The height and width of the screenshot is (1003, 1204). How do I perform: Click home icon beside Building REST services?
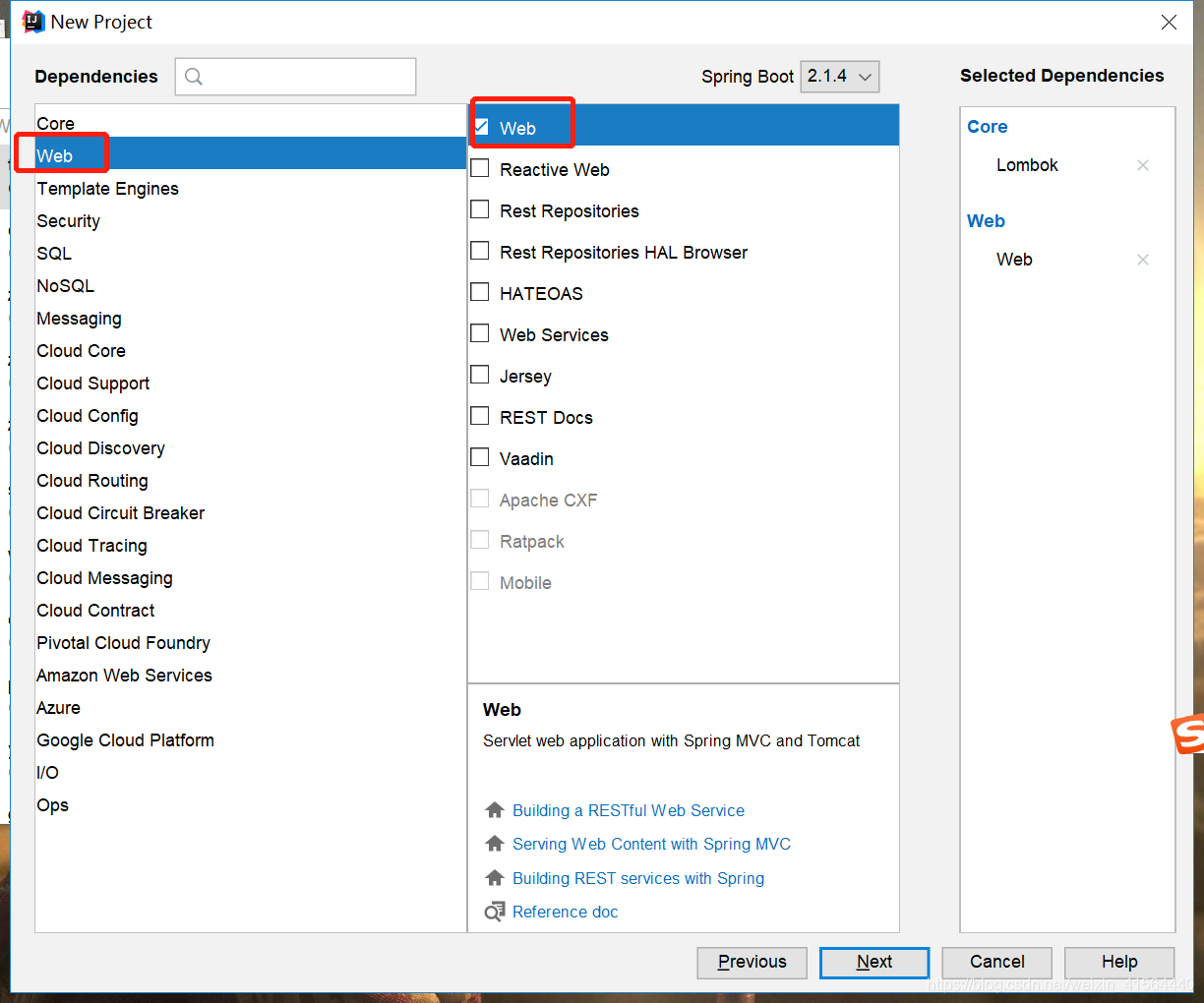[x=495, y=878]
